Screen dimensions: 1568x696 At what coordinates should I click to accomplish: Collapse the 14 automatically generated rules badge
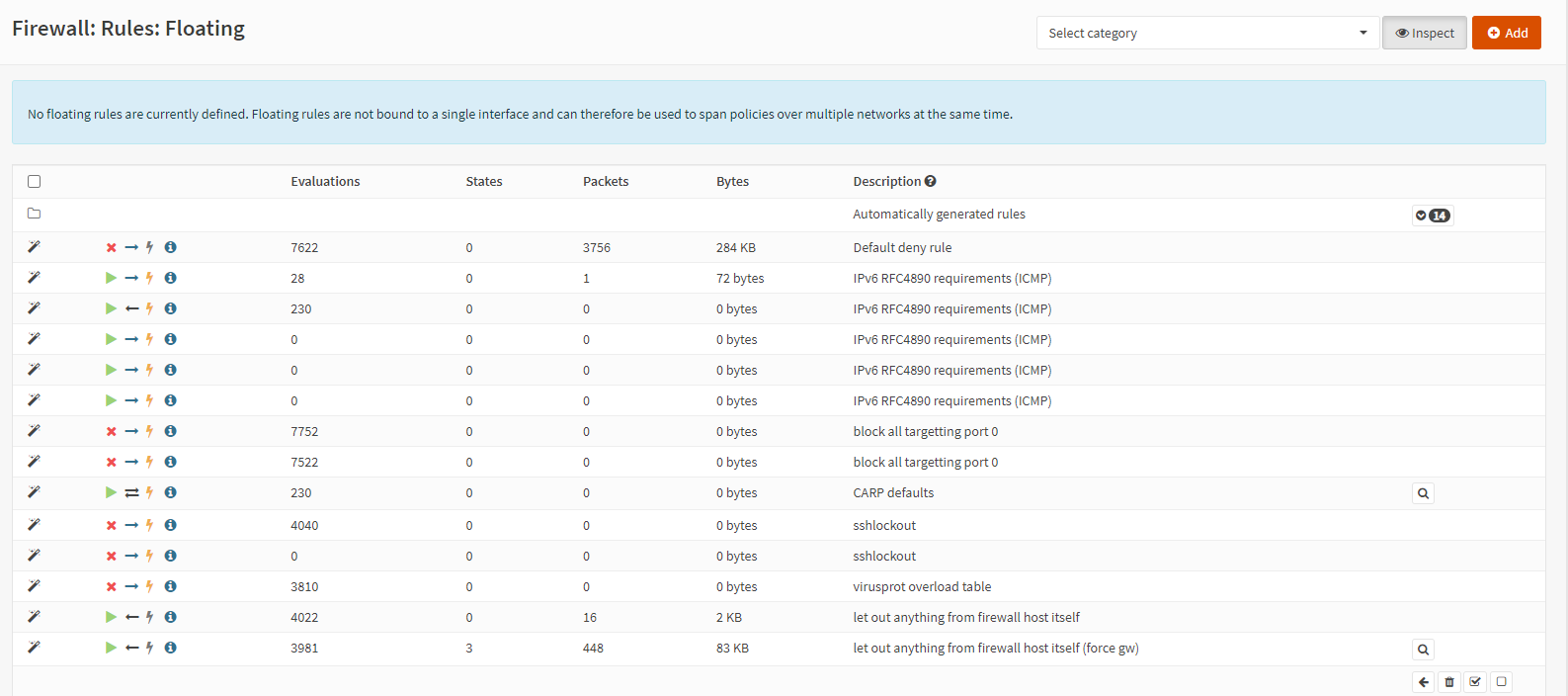tap(1433, 216)
